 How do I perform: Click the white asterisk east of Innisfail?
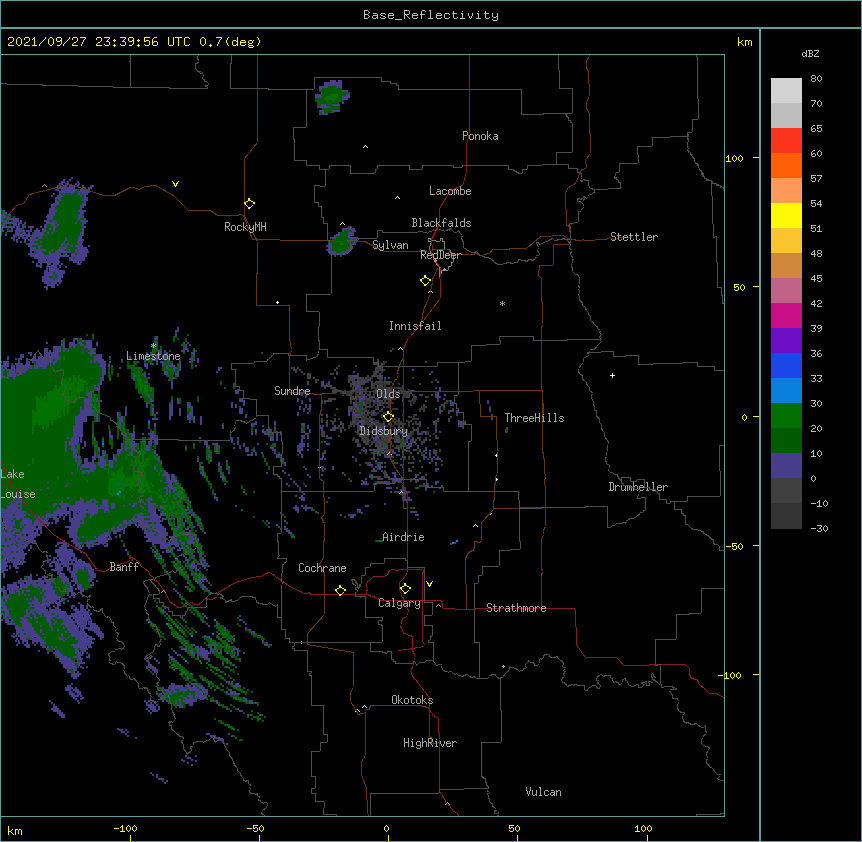pos(502,303)
